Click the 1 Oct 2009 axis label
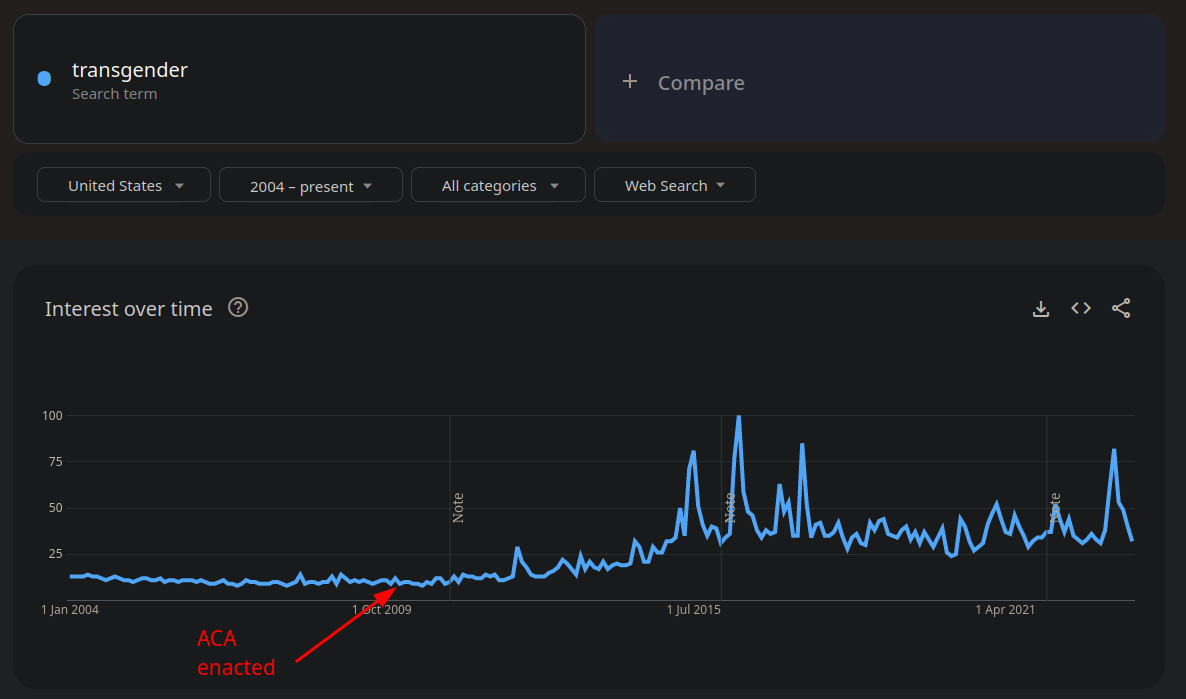Screen dimensions: 1186x699 click(x=381, y=609)
